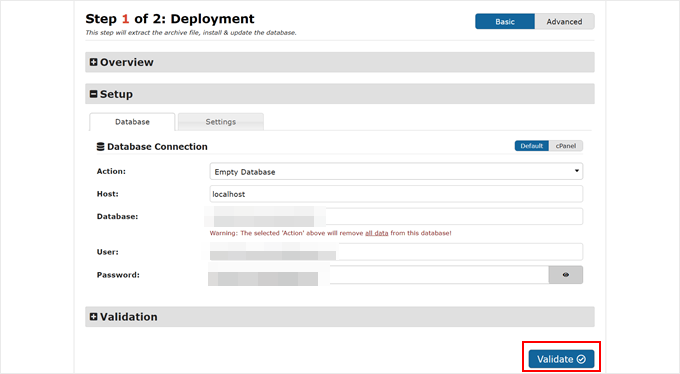Open the Database tab
Viewport: 680px width, 374px height.
tap(132, 122)
